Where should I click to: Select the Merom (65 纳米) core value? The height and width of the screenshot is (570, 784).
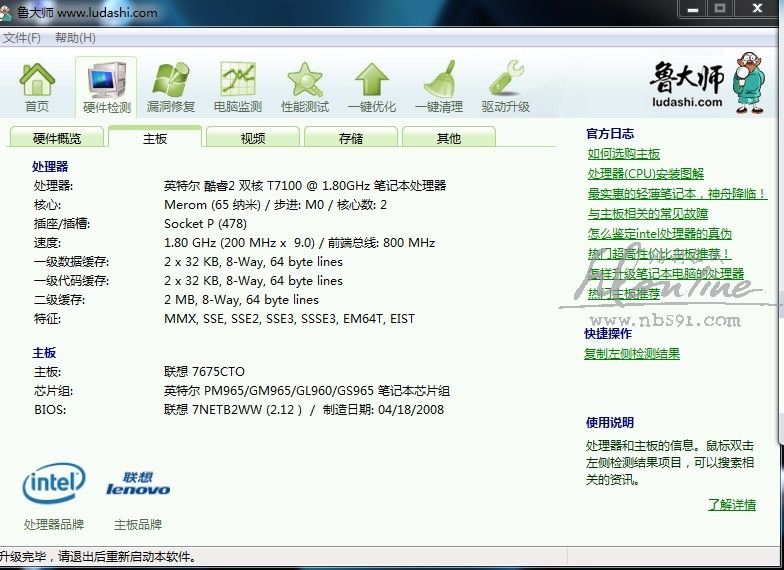click(275, 204)
